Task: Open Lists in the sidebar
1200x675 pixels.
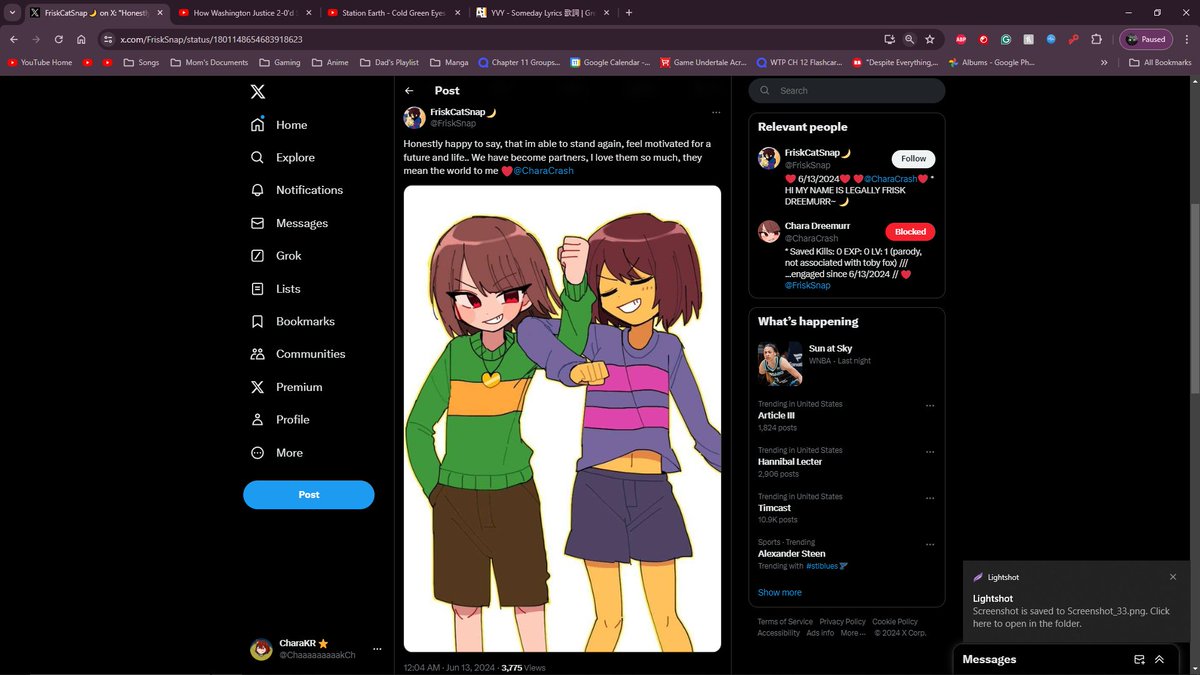Action: click(275, 289)
